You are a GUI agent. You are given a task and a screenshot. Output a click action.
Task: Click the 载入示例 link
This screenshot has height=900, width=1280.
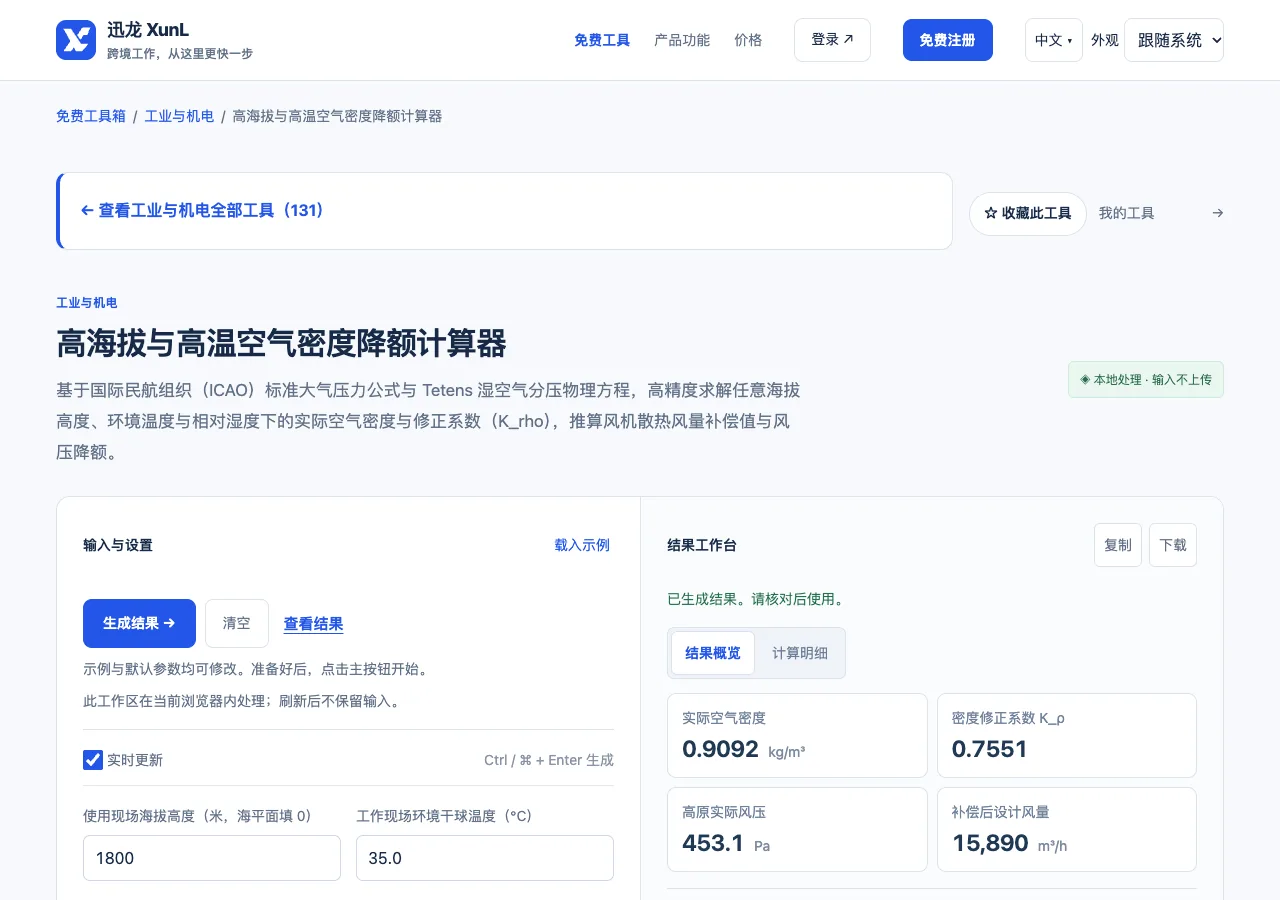point(582,545)
